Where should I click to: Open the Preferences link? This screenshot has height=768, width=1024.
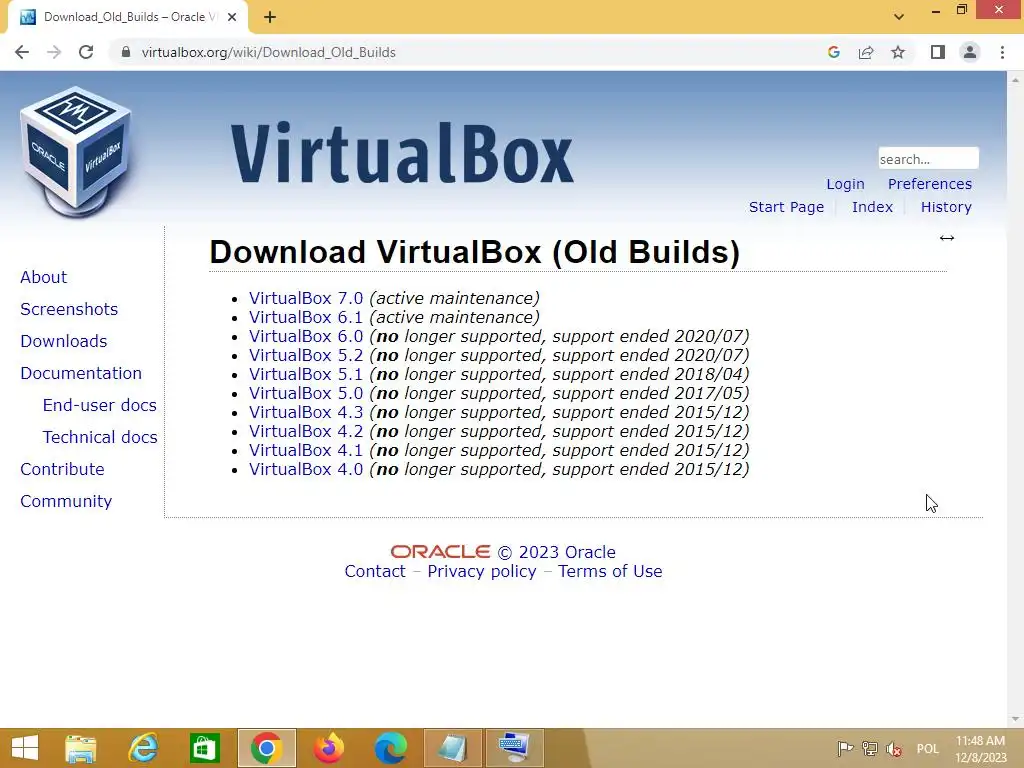tap(929, 184)
